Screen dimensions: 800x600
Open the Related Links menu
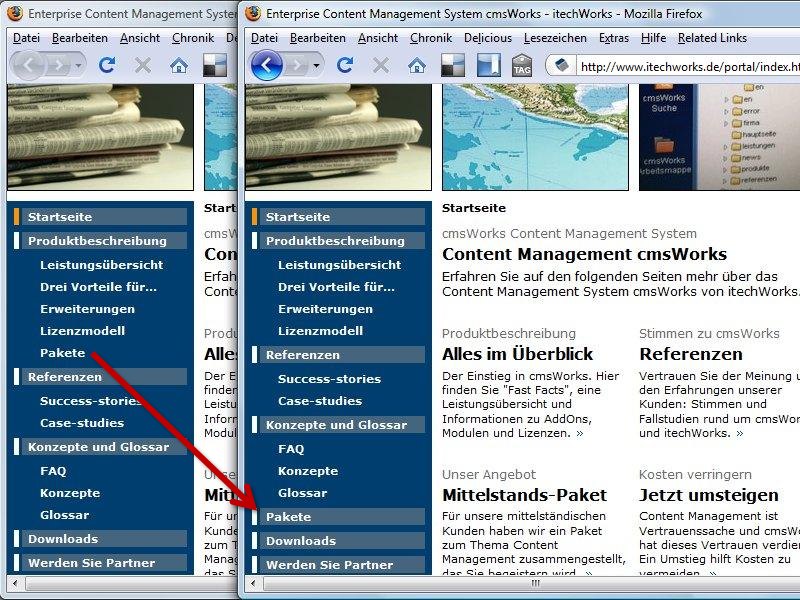[x=712, y=38]
